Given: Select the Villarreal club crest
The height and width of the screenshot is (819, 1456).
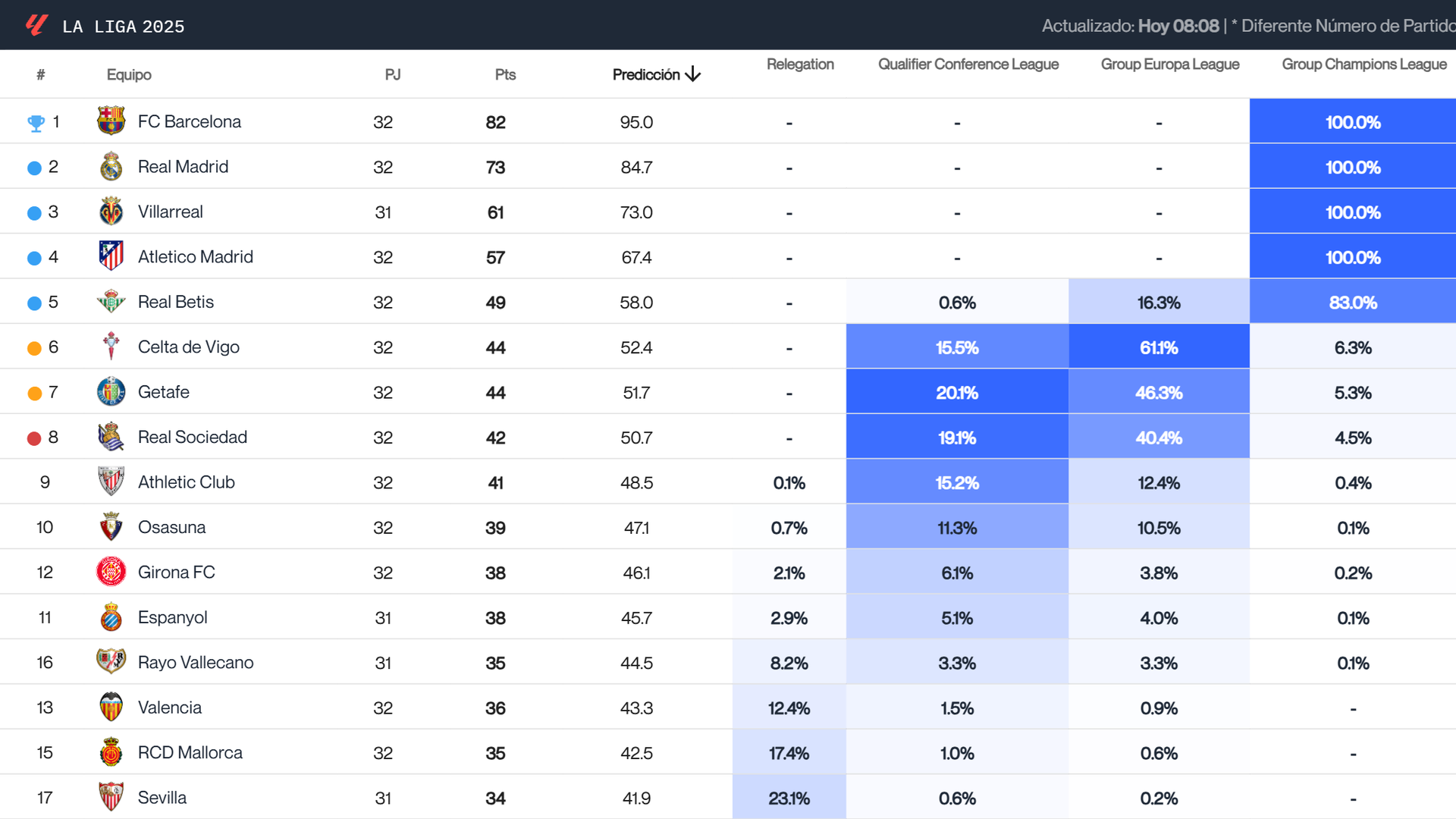Looking at the screenshot, I should click(x=110, y=211).
